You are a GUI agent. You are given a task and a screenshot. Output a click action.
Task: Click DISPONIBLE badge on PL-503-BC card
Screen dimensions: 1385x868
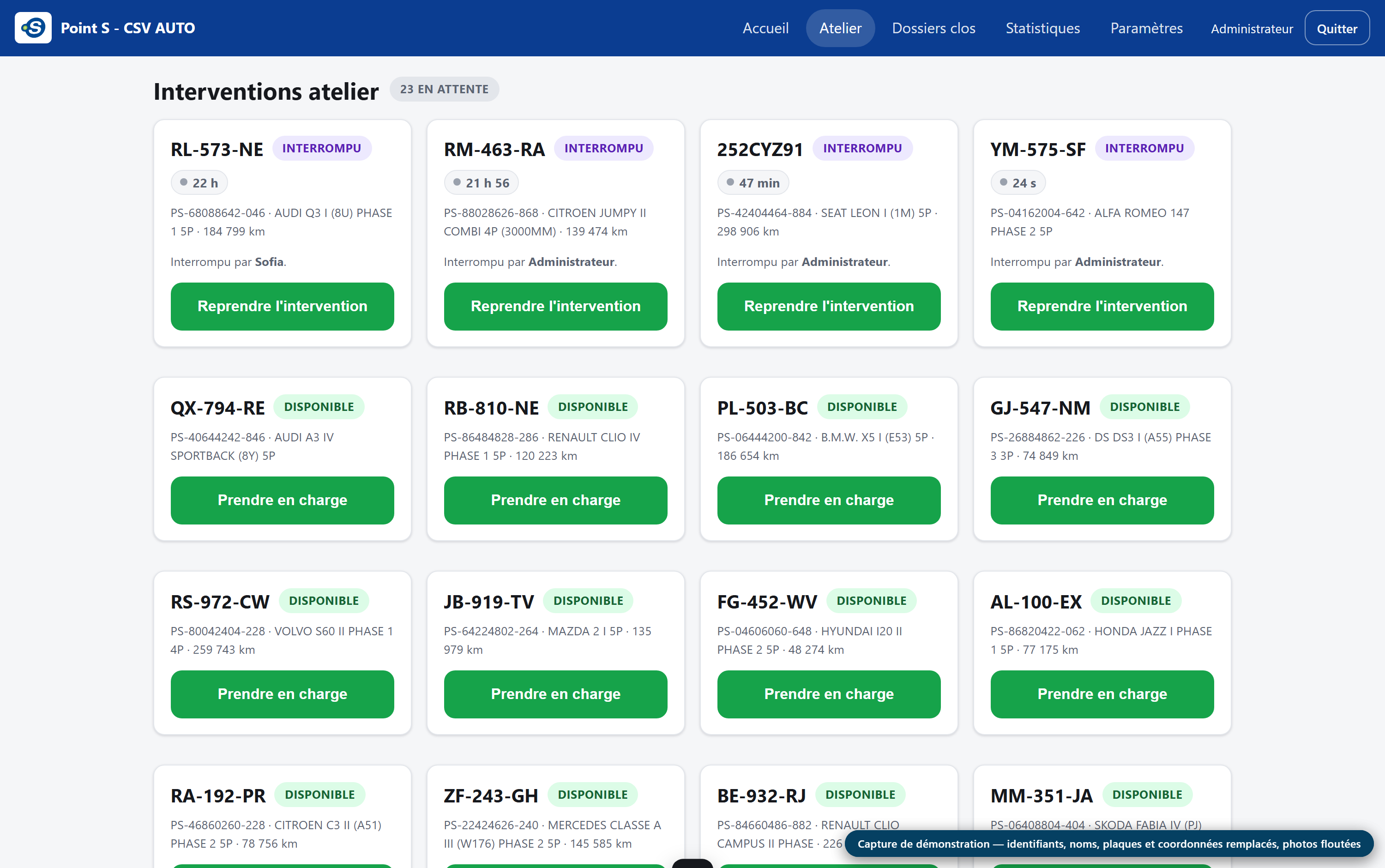click(861, 406)
